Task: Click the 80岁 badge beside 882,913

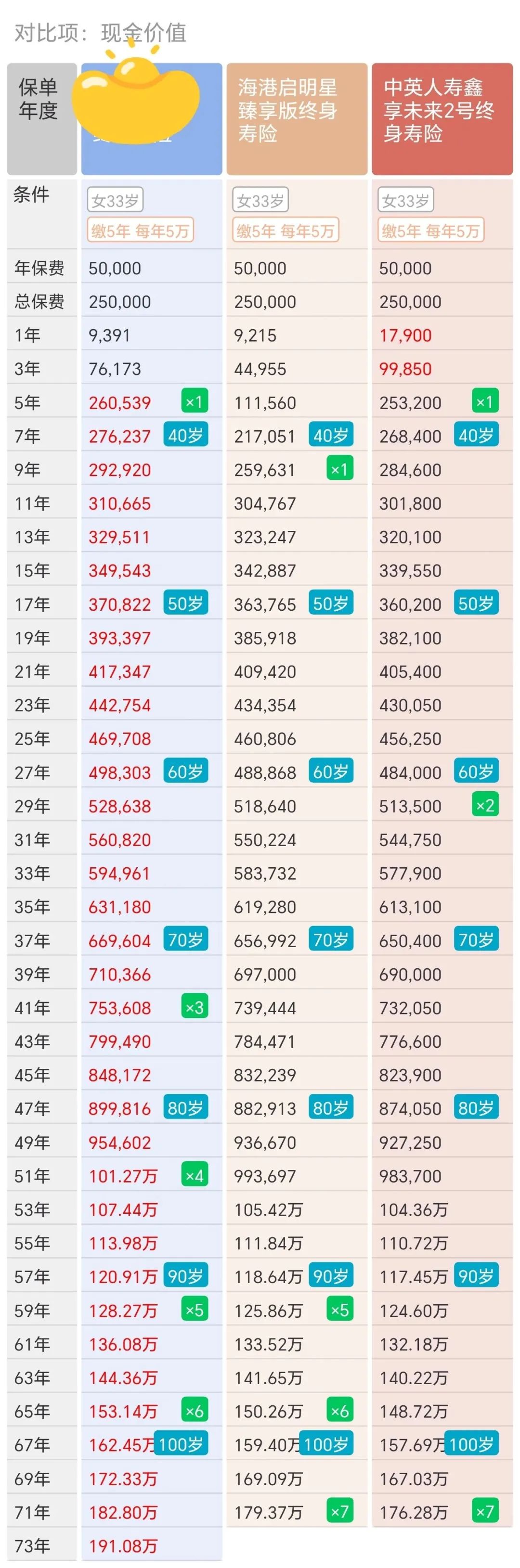Action: coord(331,1108)
